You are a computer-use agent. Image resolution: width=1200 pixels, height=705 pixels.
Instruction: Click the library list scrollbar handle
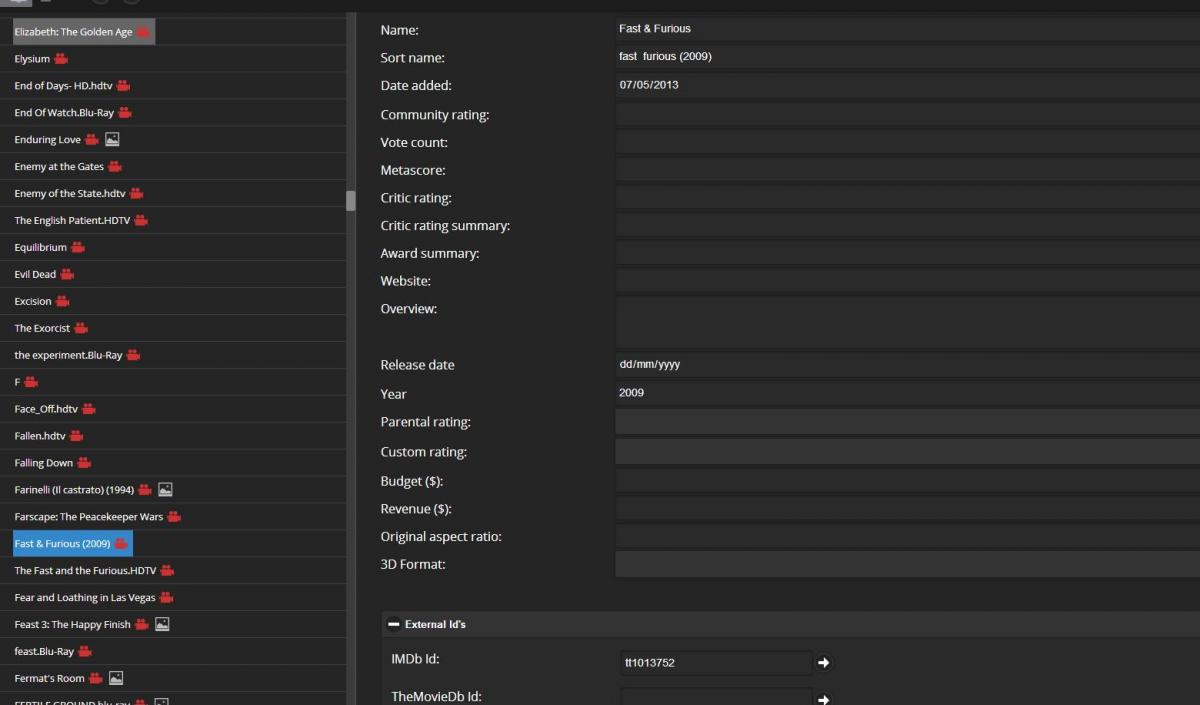[351, 200]
